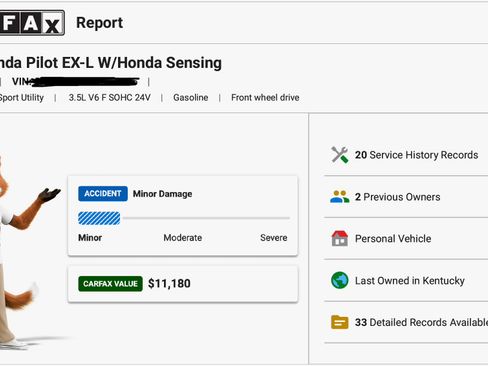Click the Moderate severity label

(x=183, y=238)
